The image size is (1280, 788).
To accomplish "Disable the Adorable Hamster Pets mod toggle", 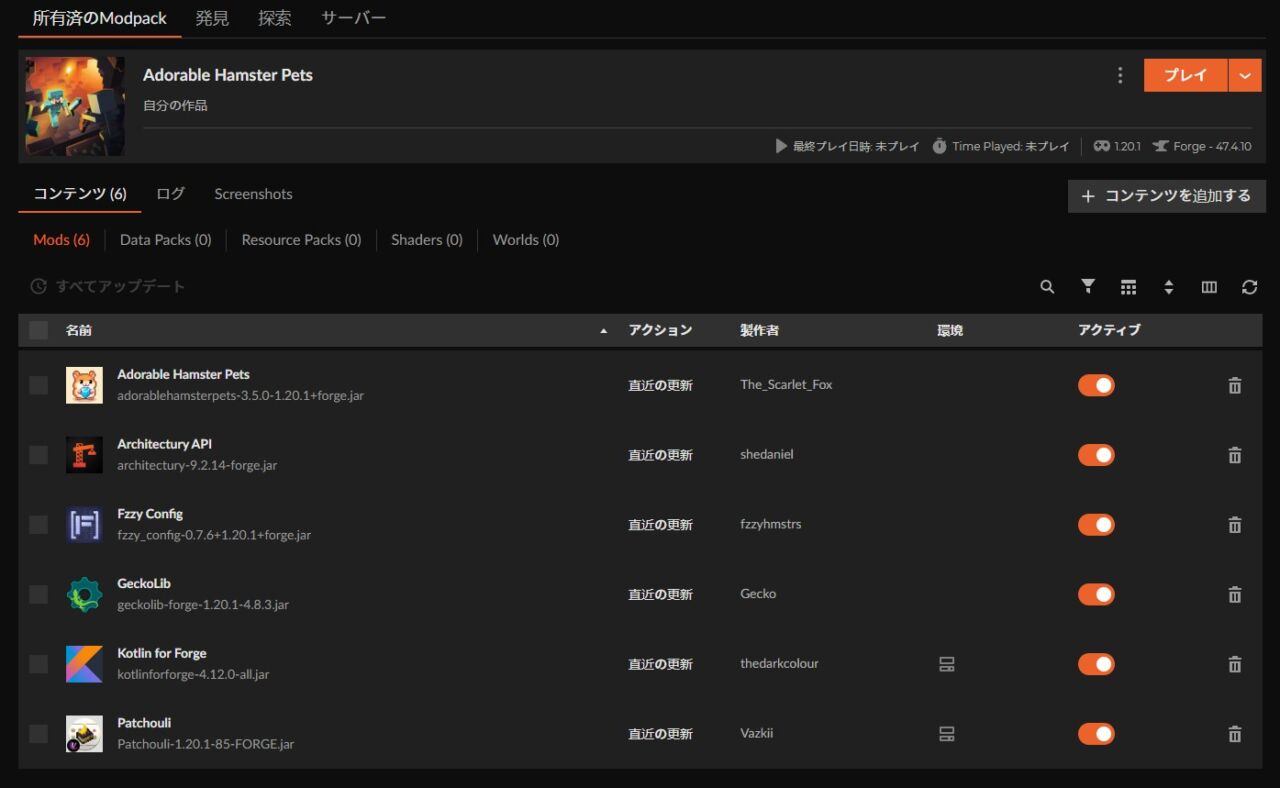I will [1096, 385].
